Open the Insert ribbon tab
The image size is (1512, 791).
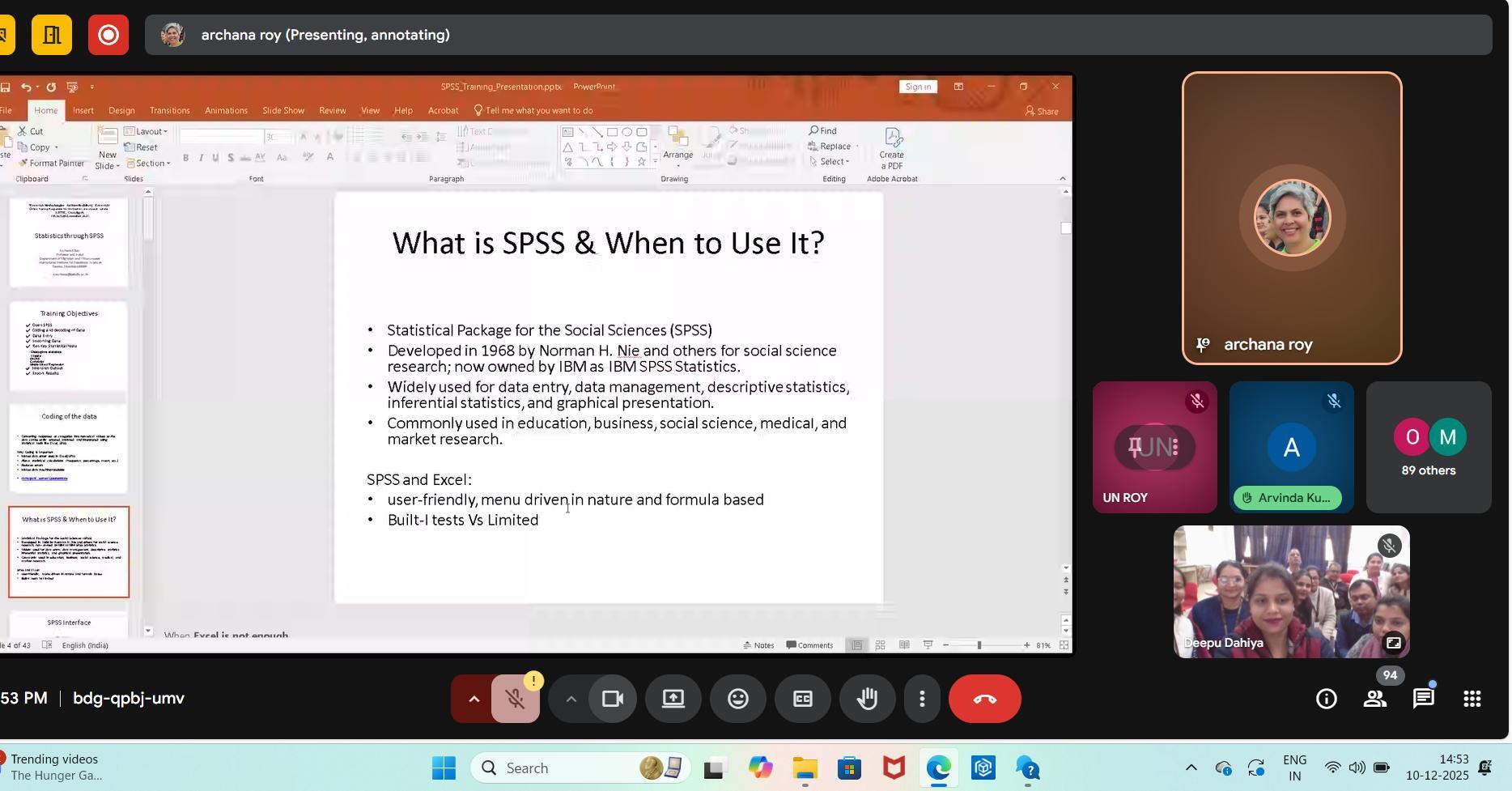coord(83,111)
